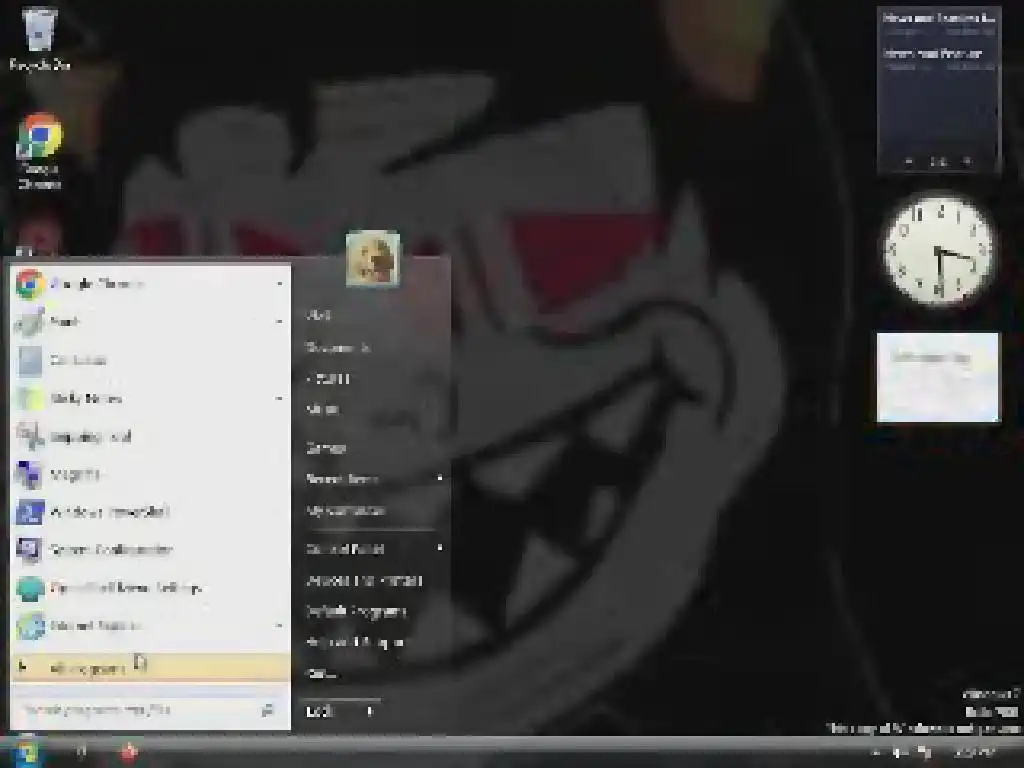Open Games from the Start menu
1024x768 pixels.
(x=326, y=448)
